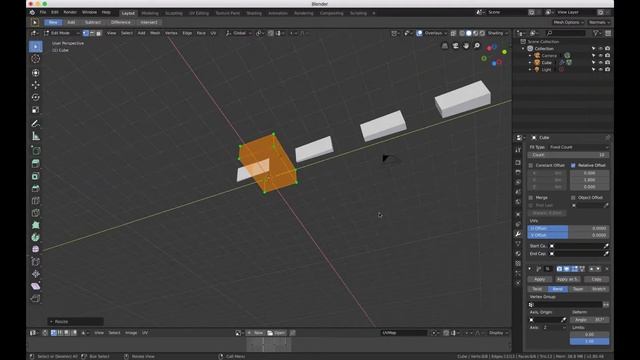The width and height of the screenshot is (640, 360).
Task: Hide Light in viewport via eye icon
Action: 600,69
